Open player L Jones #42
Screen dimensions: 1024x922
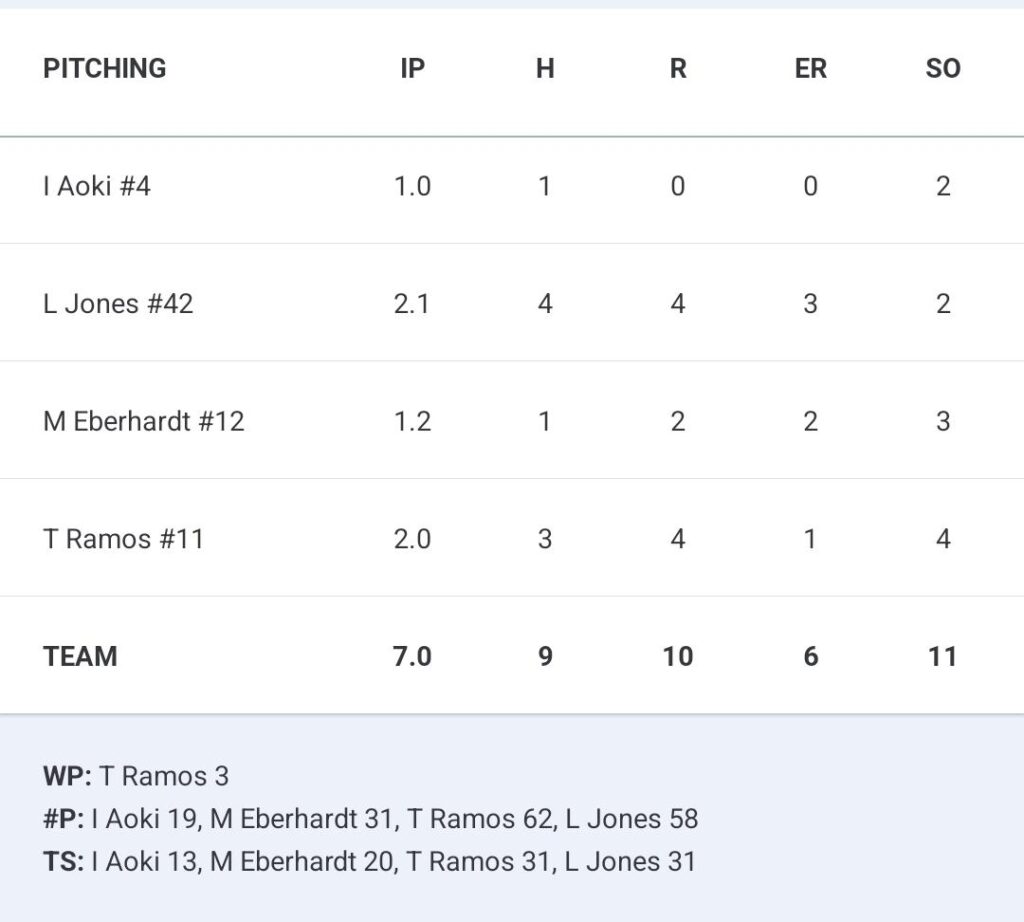[x=118, y=304]
